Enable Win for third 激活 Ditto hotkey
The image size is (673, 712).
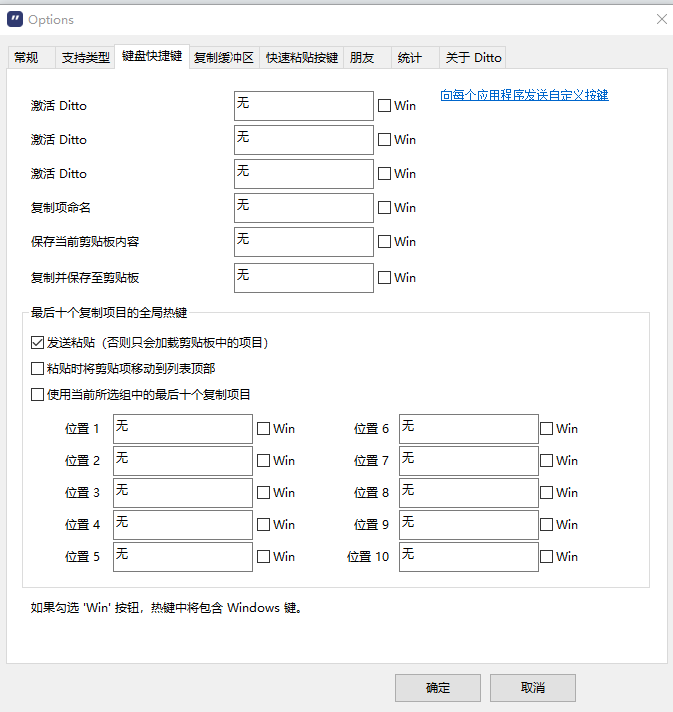click(384, 173)
